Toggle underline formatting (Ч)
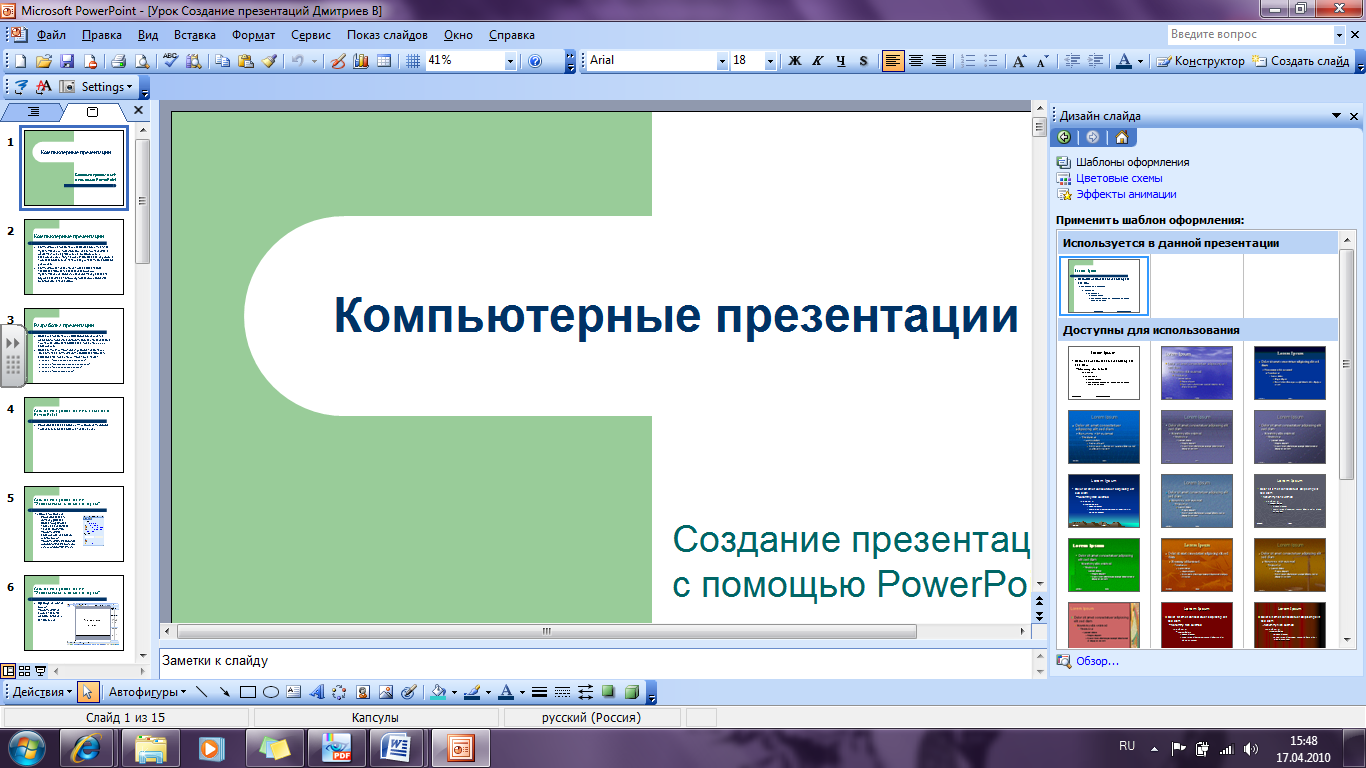Viewport: 1366px width, 768px height. (x=841, y=61)
